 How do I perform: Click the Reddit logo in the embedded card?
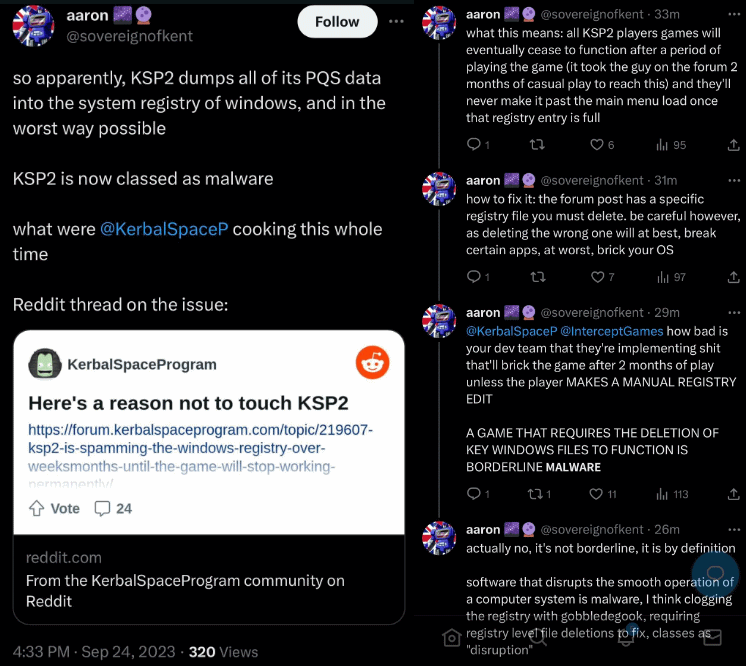[x=373, y=363]
